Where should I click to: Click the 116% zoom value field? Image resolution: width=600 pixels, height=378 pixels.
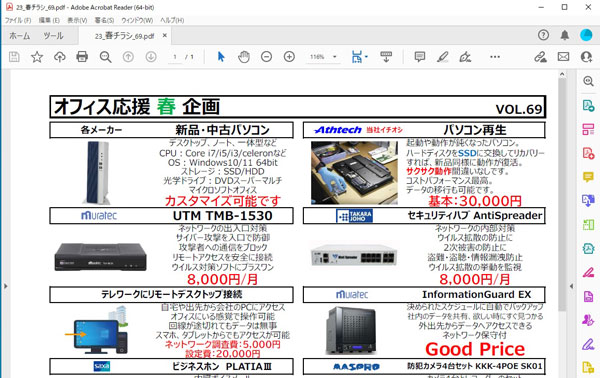317,57
